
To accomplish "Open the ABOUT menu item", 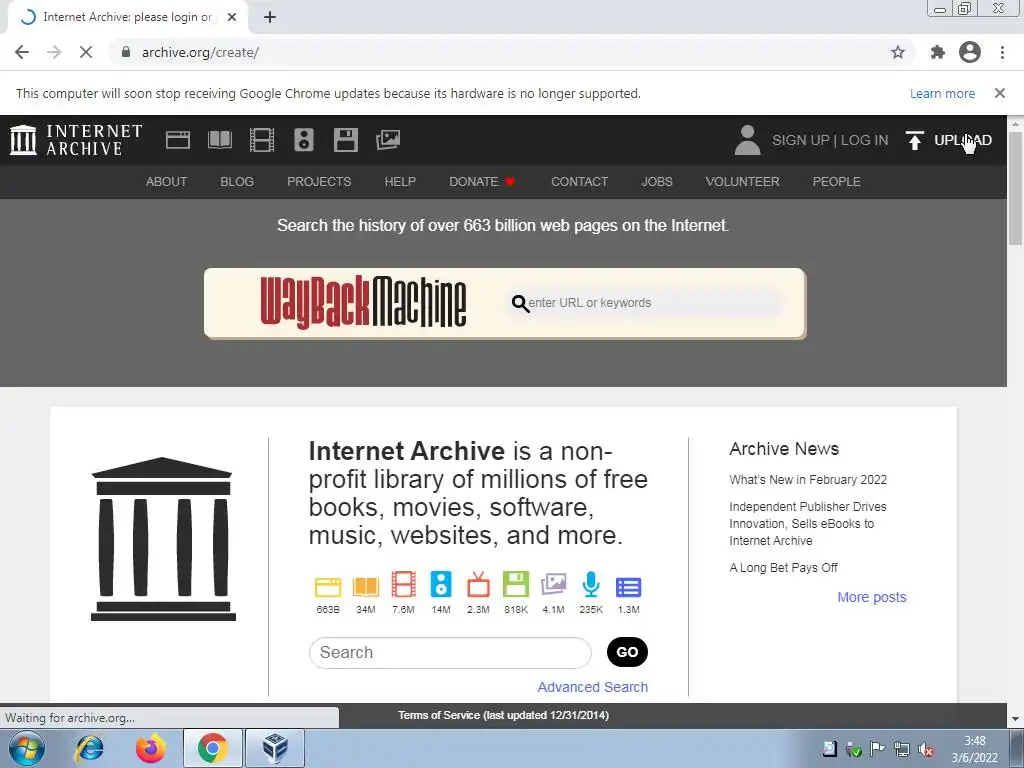I will point(167,182).
